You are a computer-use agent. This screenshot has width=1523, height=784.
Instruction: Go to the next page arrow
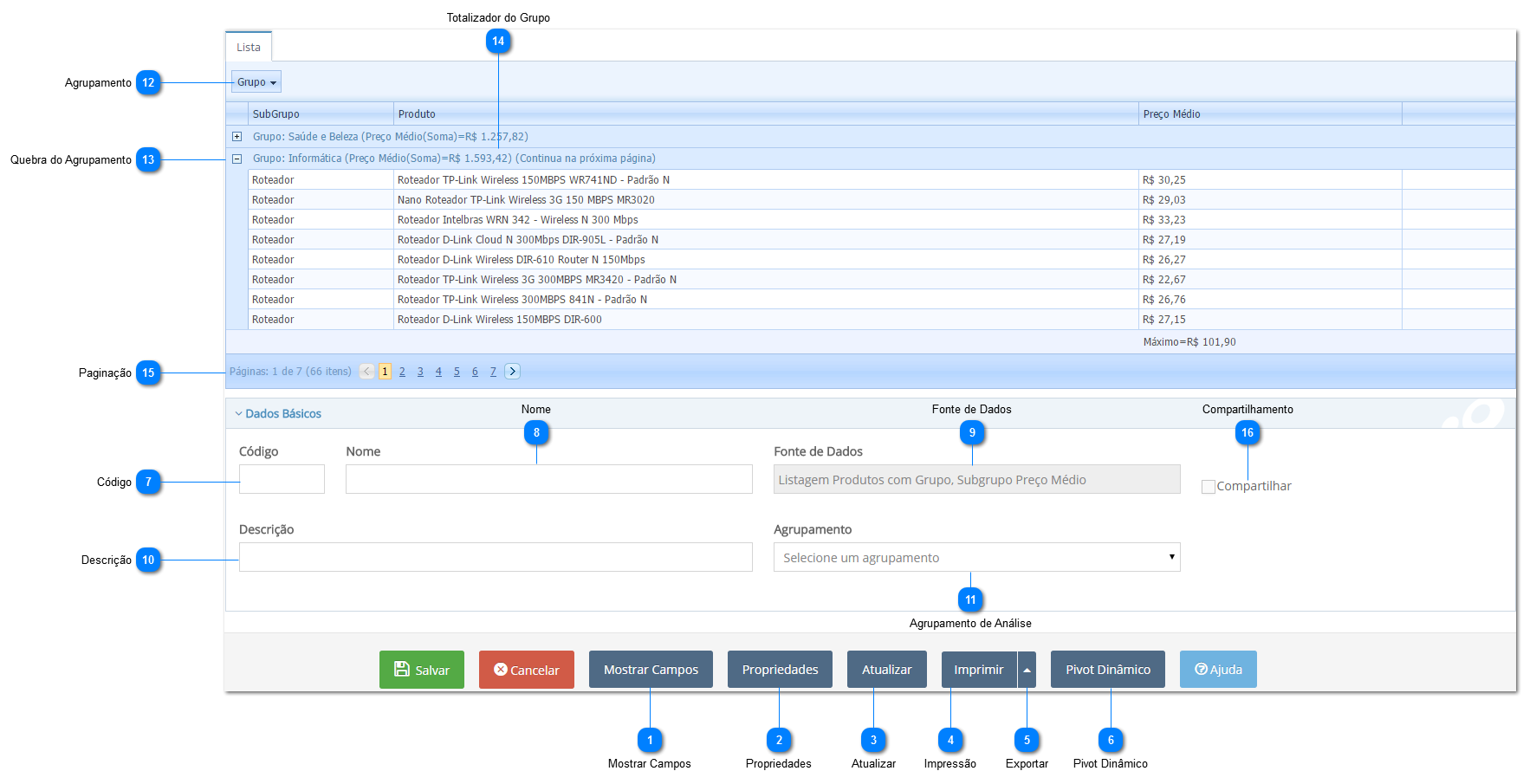513,372
